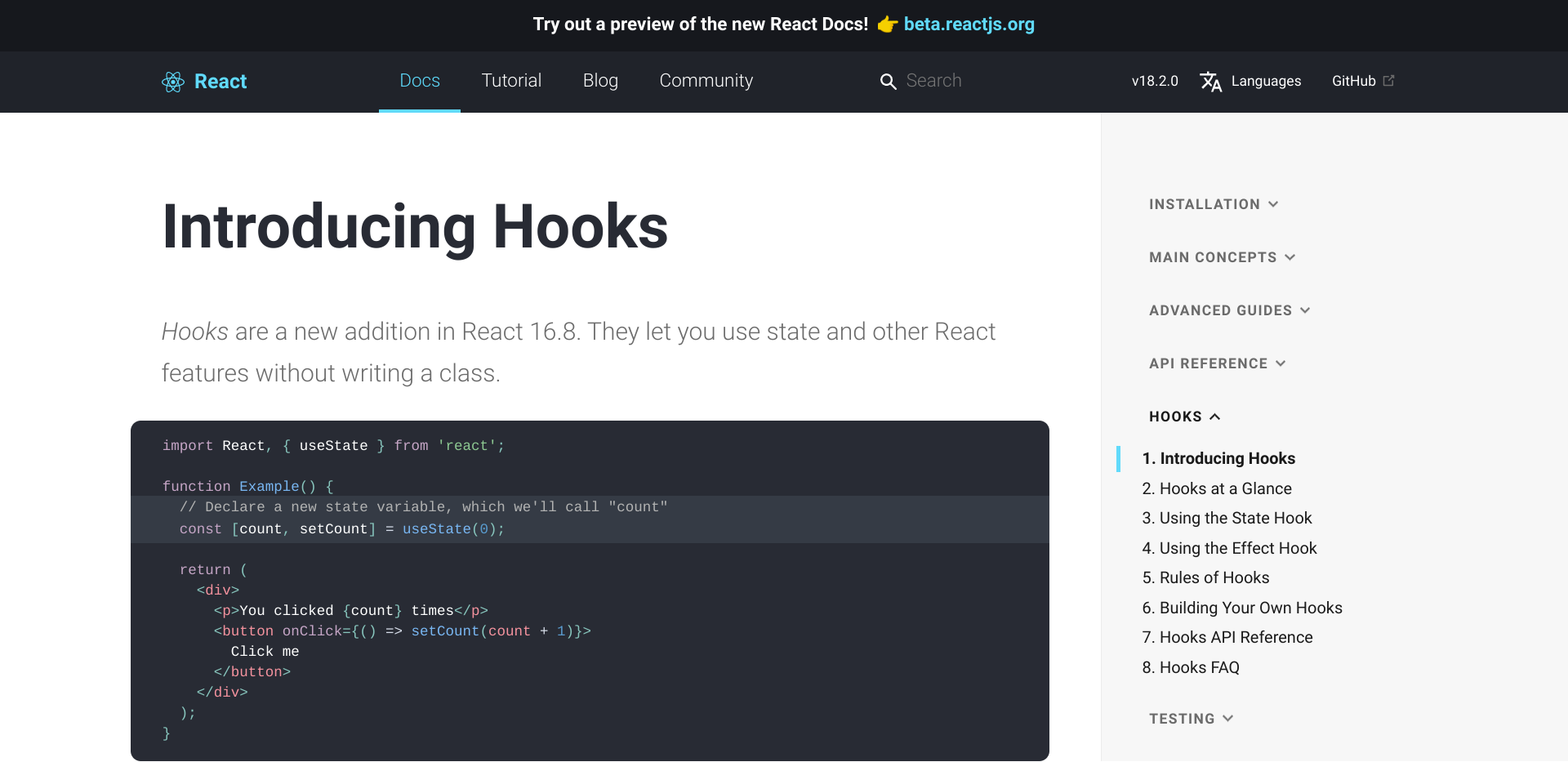Open the Docs tab

point(420,81)
